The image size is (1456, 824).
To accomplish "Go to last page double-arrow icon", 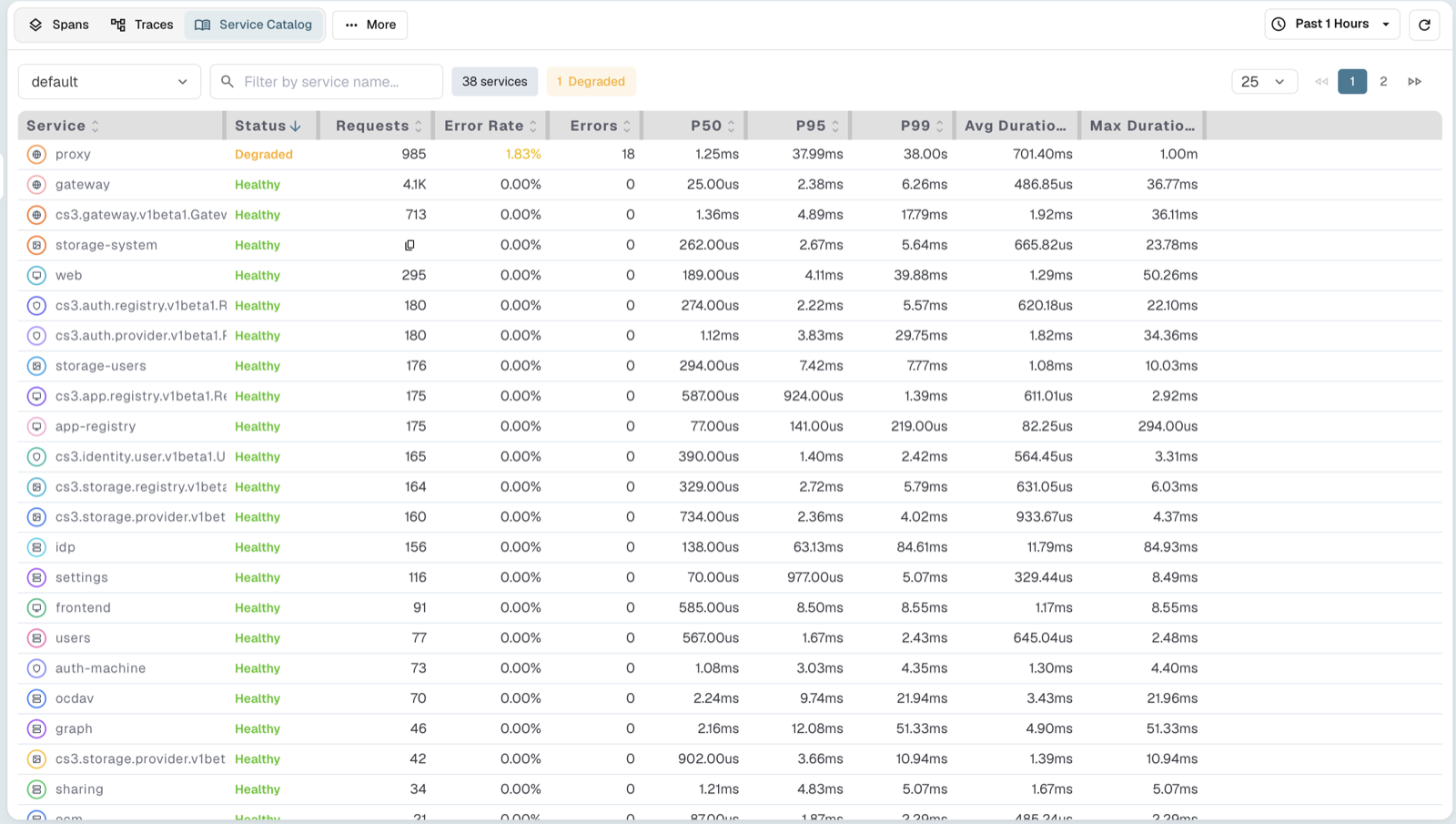I will coord(1414,82).
